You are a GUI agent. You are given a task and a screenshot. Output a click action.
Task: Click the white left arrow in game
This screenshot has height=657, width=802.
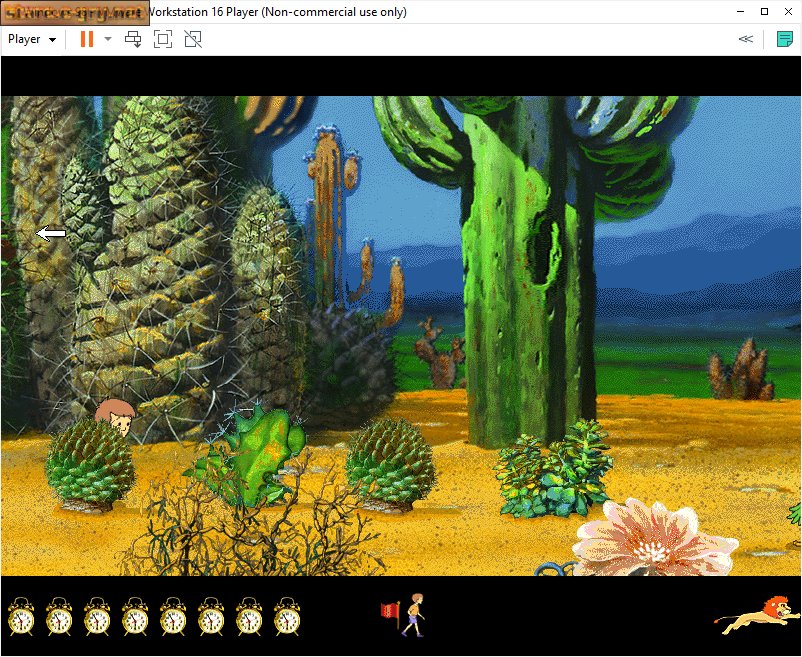(51, 234)
